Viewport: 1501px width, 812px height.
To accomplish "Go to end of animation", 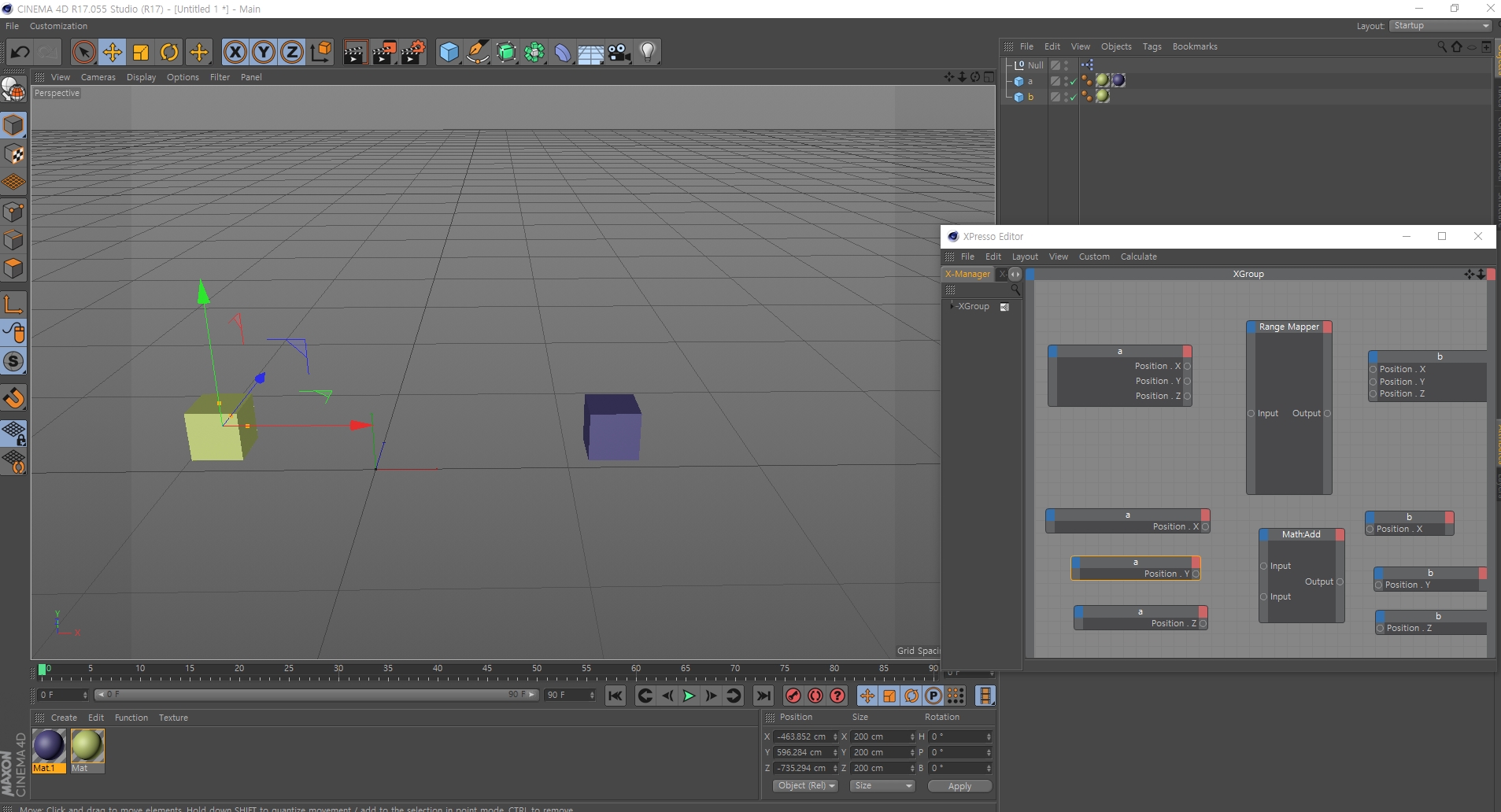I will (763, 696).
